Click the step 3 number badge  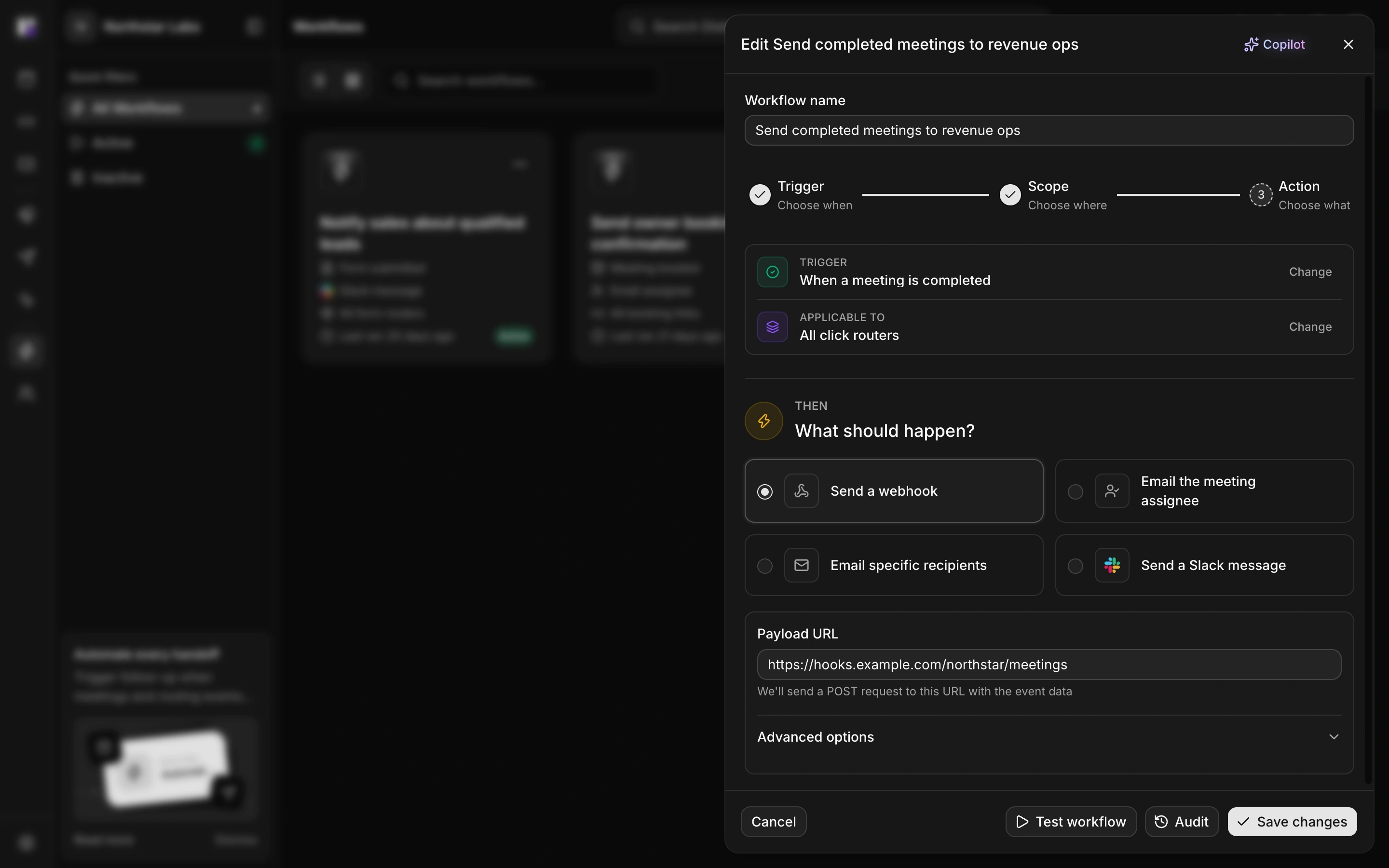click(1260, 195)
